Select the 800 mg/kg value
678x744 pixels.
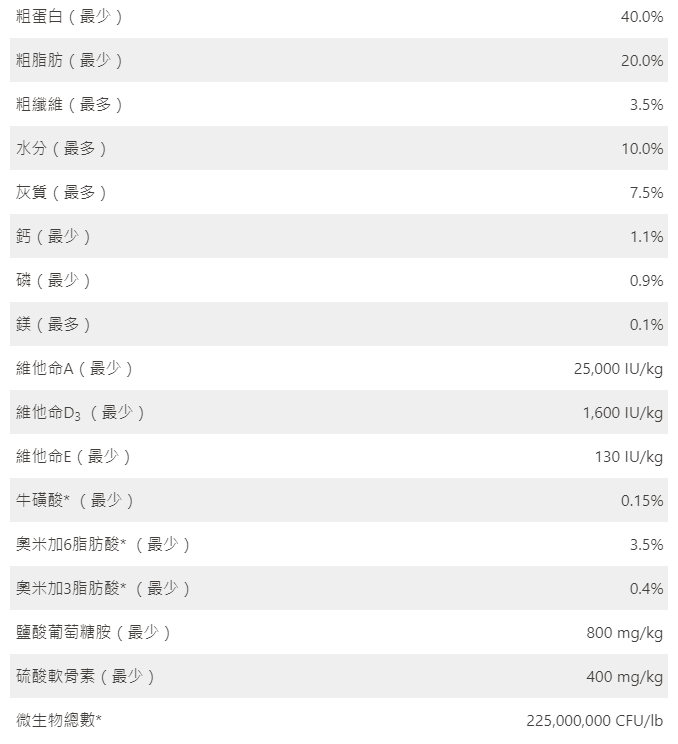click(x=624, y=633)
